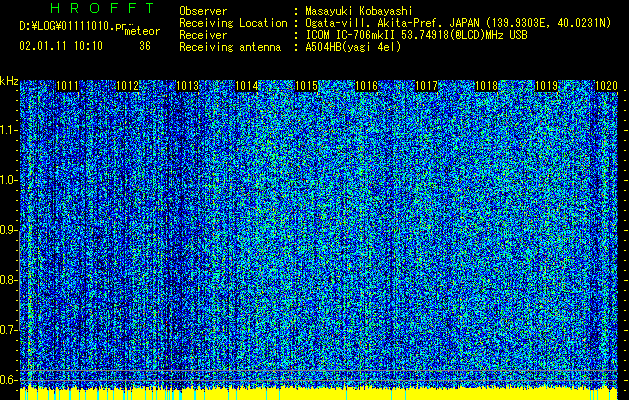Click the Receiving Location label
Image resolution: width=629 pixels, height=400 pixels.
pyautogui.click(x=233, y=23)
